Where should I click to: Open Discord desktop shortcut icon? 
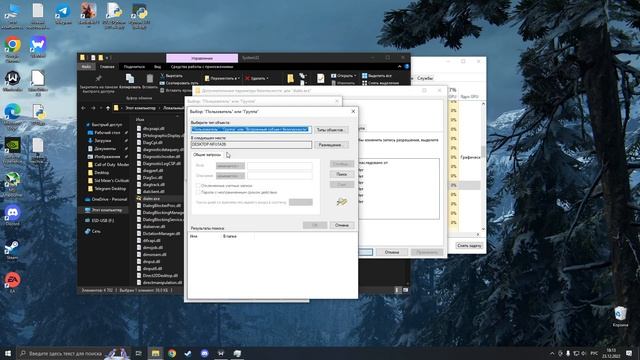click(x=13, y=215)
